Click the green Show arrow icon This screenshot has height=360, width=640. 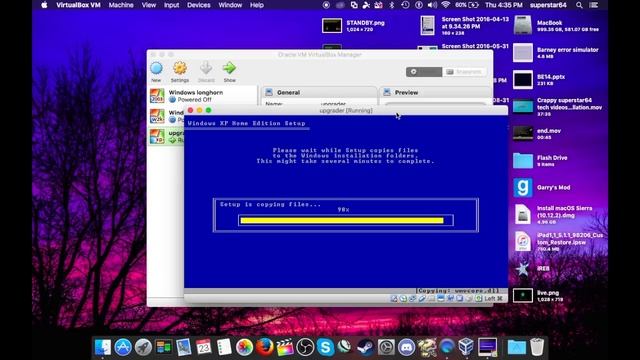[x=229, y=68]
